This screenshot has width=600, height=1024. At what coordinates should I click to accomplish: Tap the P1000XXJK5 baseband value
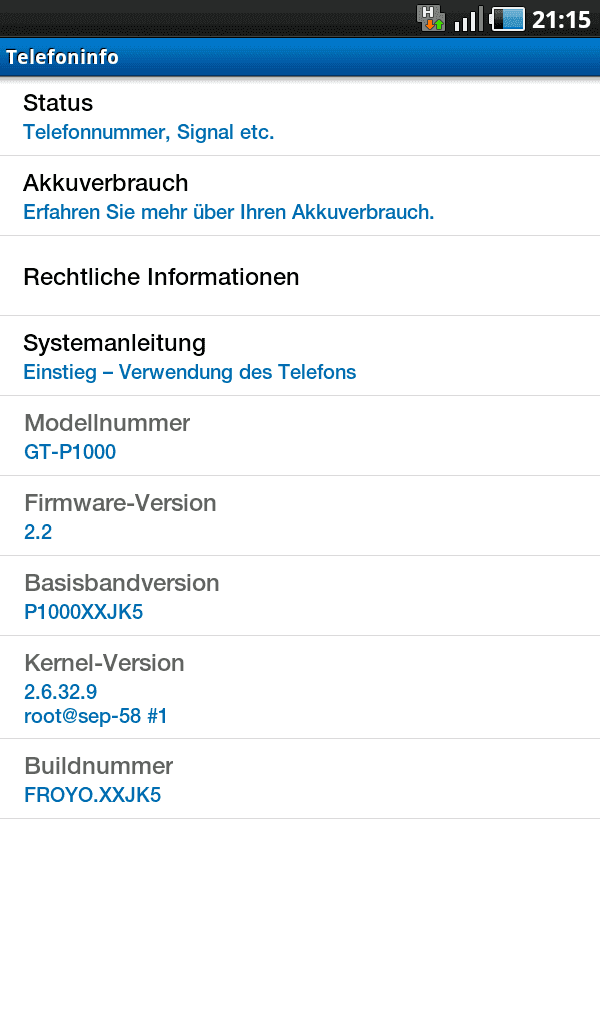[84, 612]
